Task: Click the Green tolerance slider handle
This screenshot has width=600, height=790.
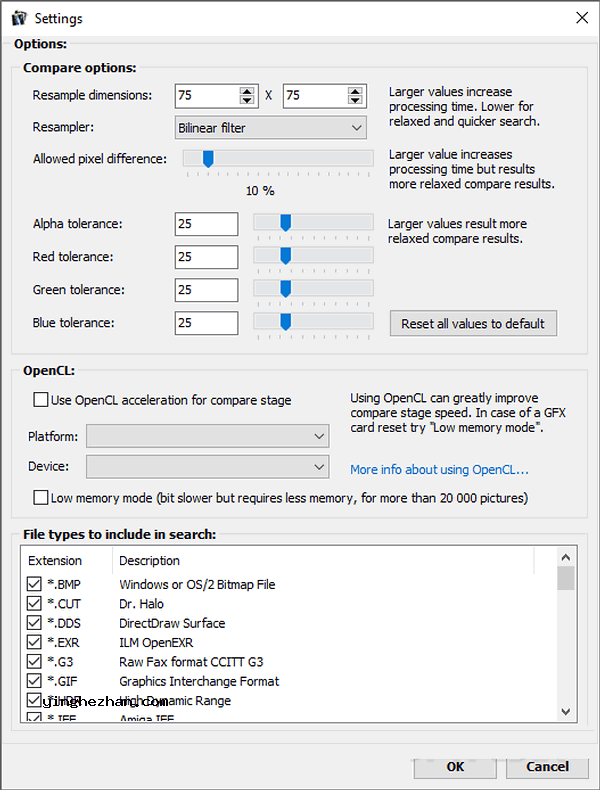Action: (286, 289)
